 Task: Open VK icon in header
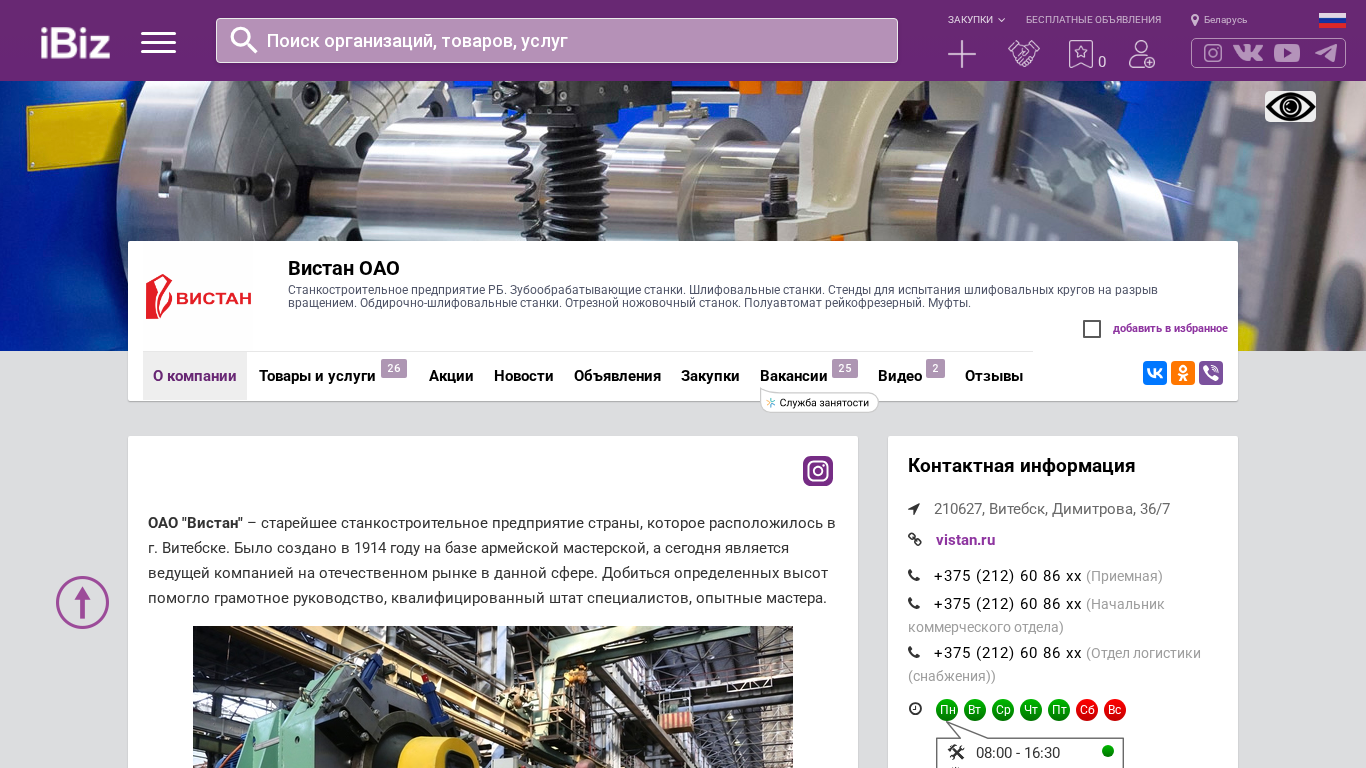[1248, 53]
